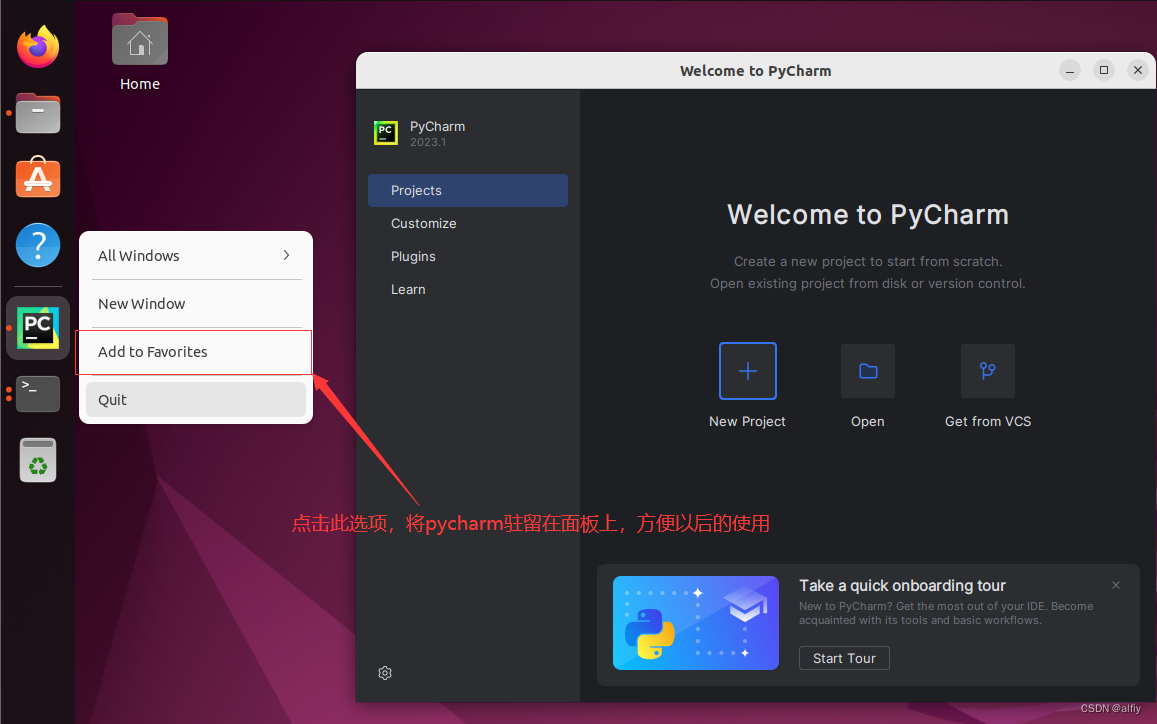
Task: Click the Get from VCS label
Action: coord(988,421)
